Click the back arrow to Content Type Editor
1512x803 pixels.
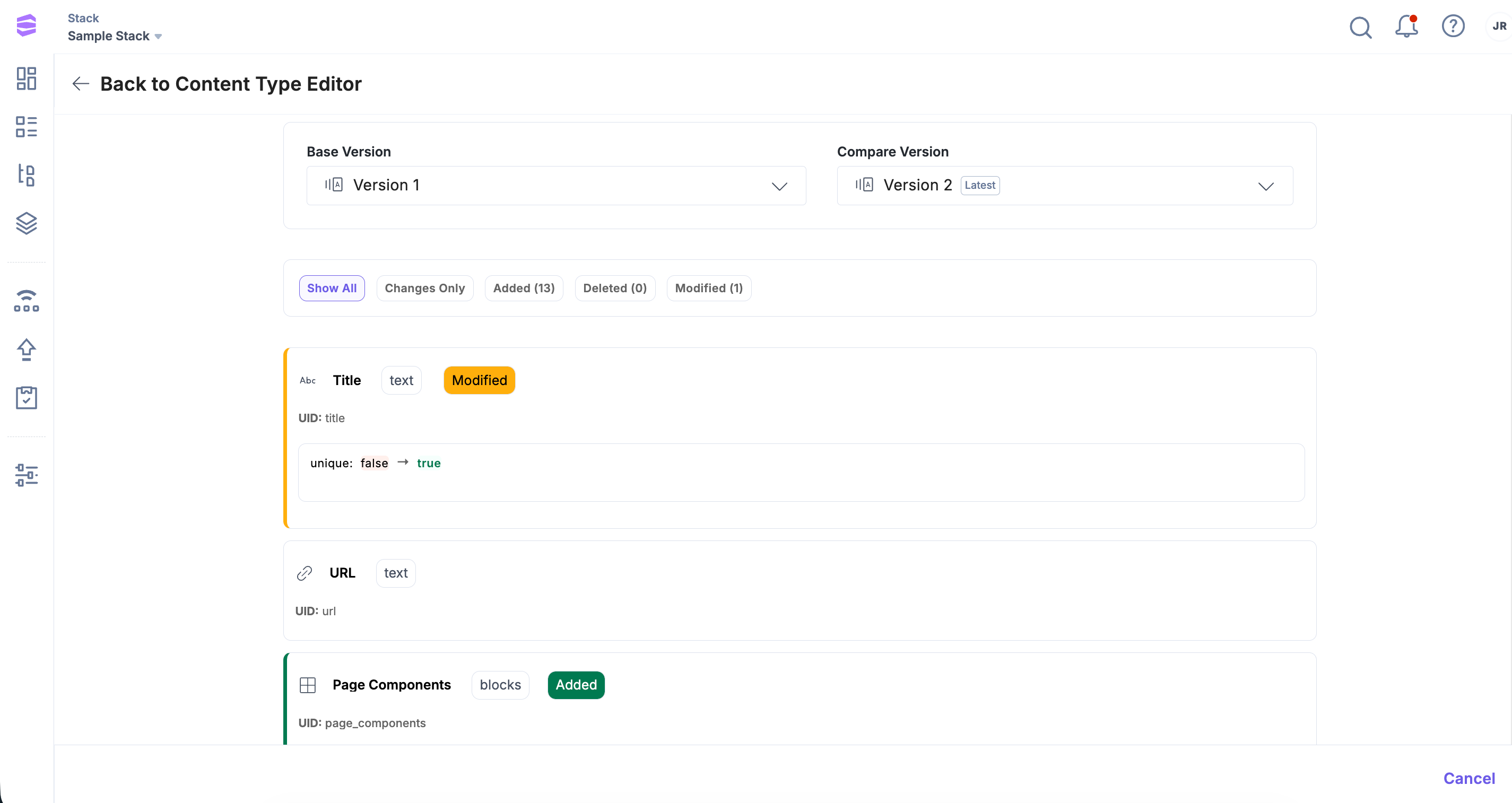[x=81, y=84]
